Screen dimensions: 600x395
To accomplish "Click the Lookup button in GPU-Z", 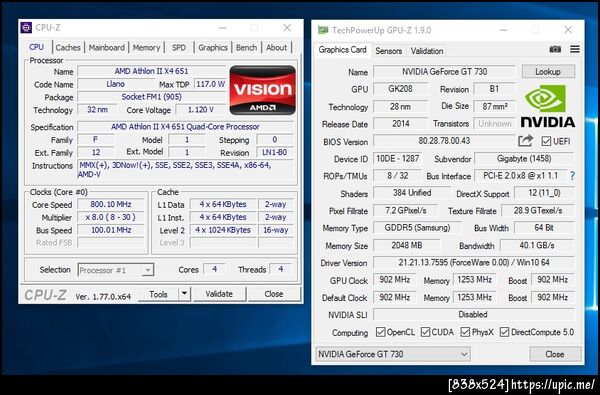I will 548,72.
